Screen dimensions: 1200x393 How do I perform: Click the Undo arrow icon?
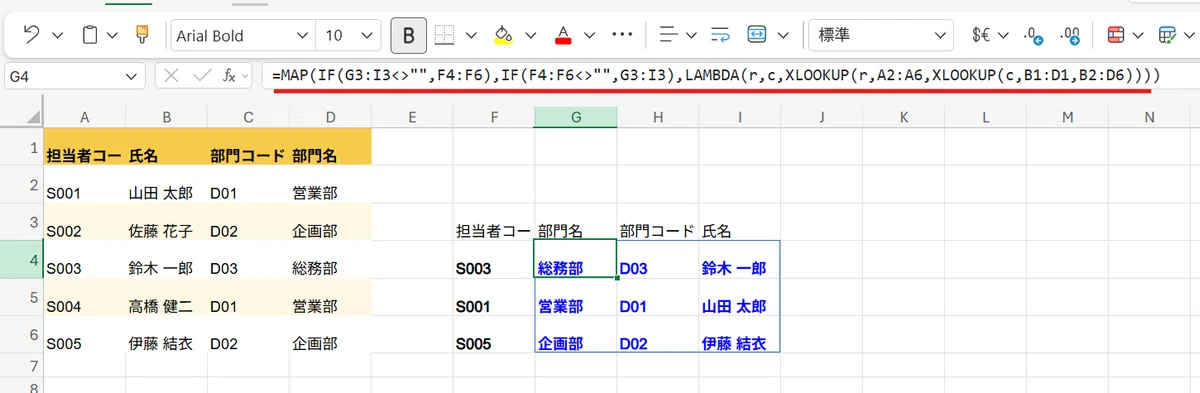31,35
